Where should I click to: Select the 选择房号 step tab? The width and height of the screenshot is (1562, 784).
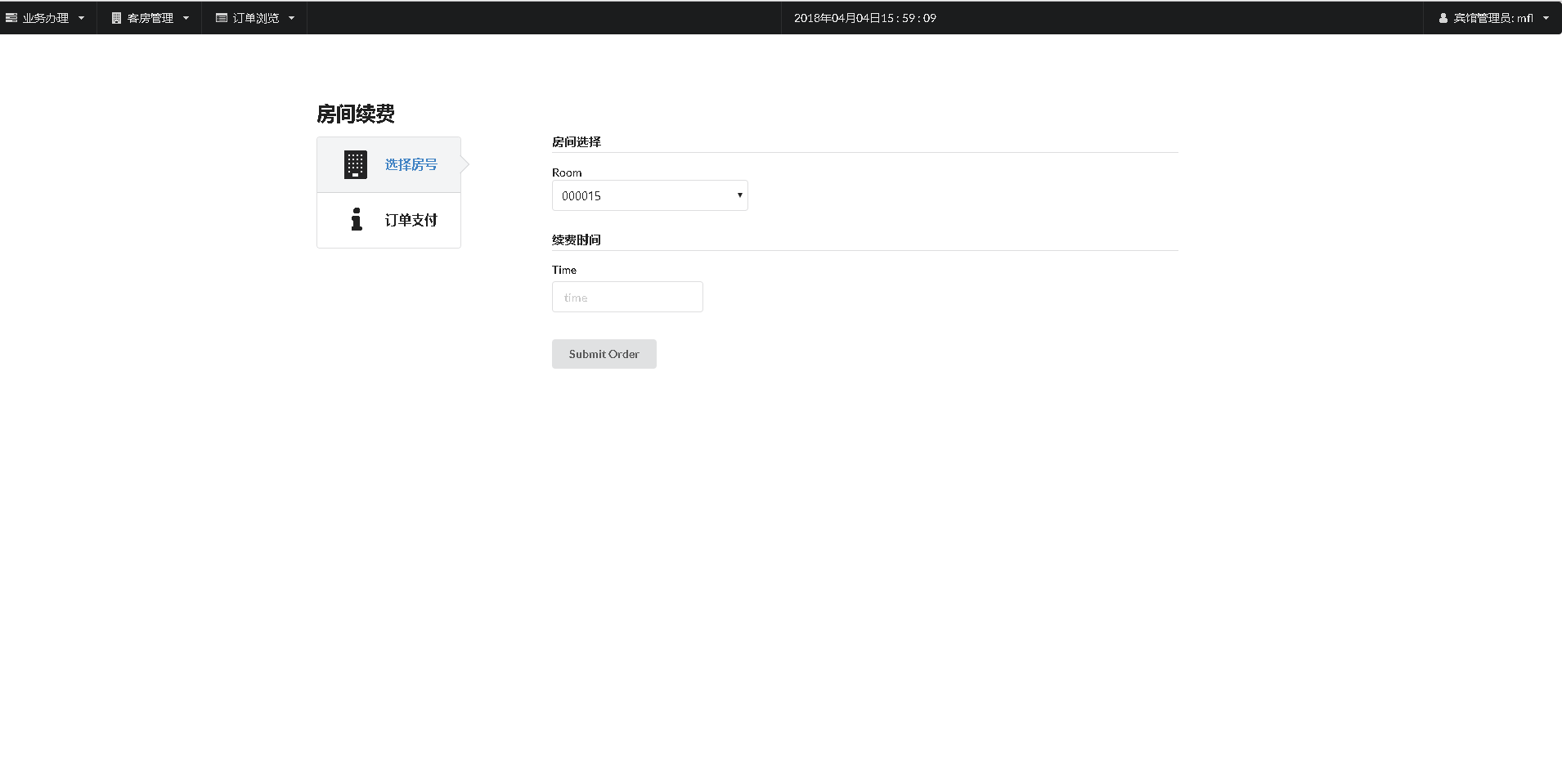[388, 164]
